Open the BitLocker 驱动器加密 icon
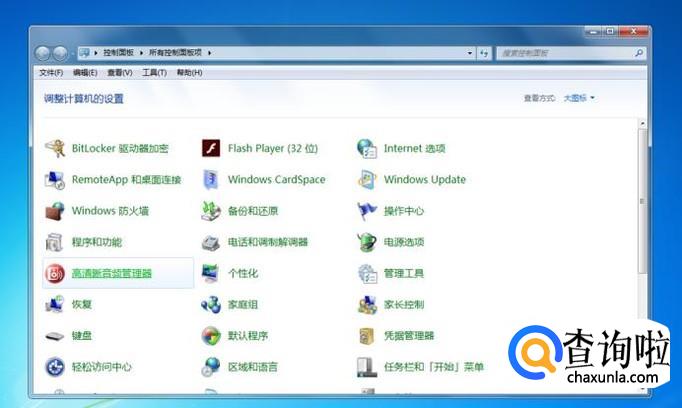 (x=55, y=148)
